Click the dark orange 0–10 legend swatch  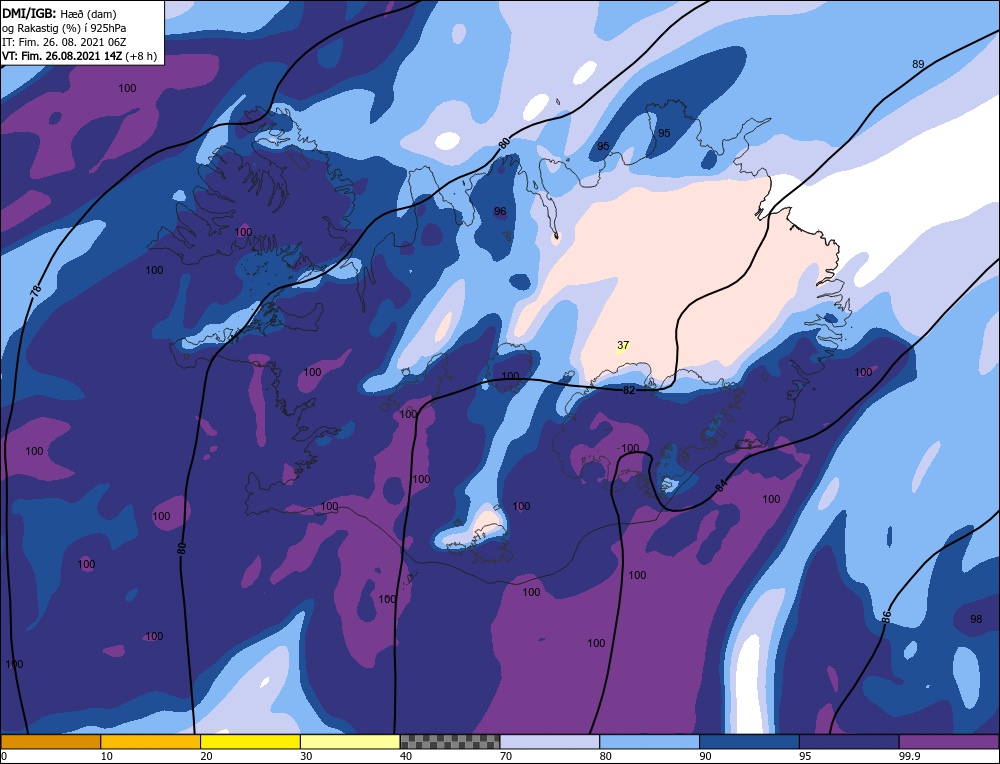50,742
